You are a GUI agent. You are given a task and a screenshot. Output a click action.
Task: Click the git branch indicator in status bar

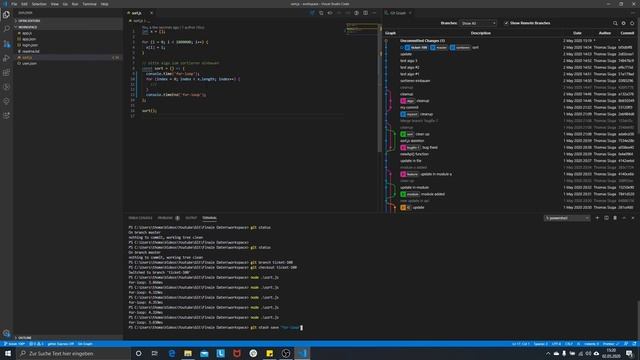coord(15,344)
